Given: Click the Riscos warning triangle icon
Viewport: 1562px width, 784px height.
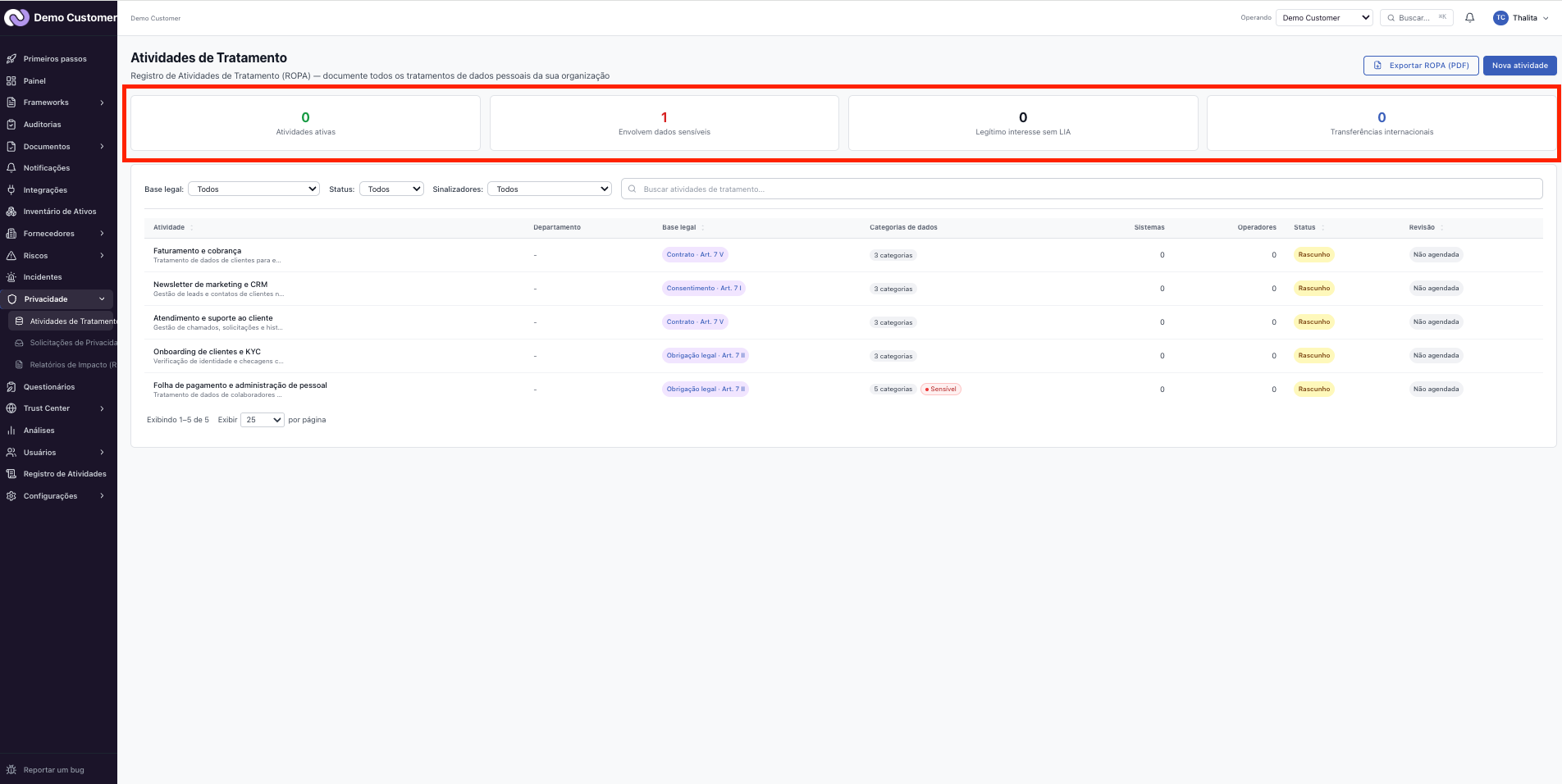Looking at the screenshot, I should (11, 256).
